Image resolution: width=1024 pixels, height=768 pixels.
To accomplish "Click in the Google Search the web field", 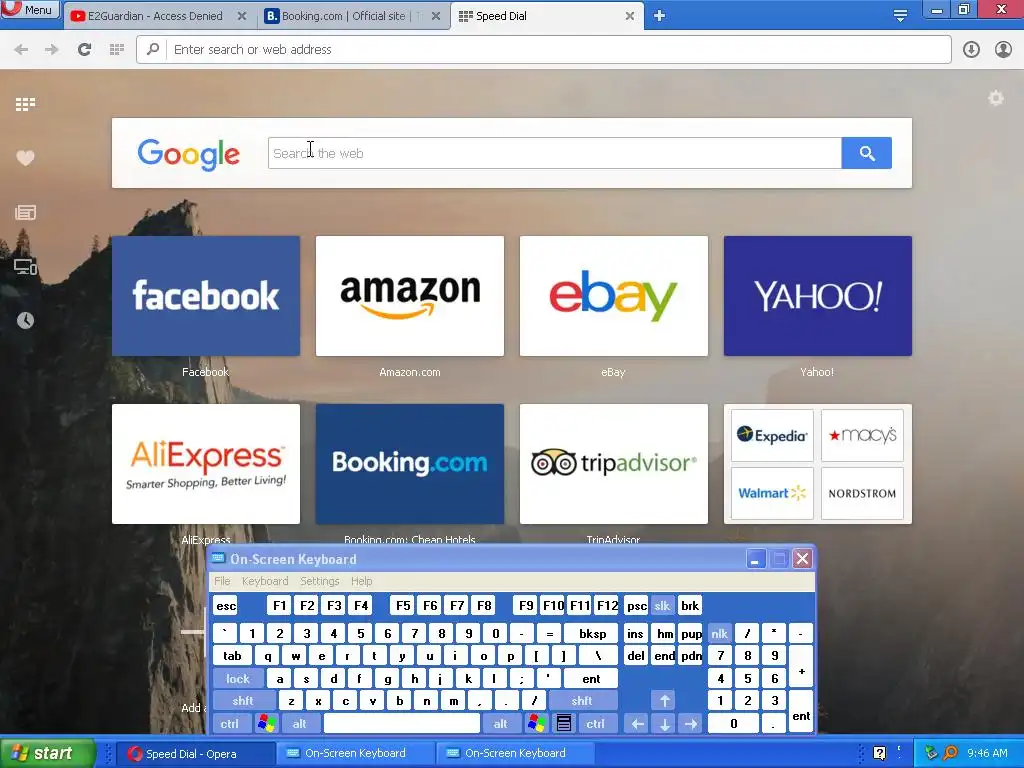I will click(x=554, y=153).
